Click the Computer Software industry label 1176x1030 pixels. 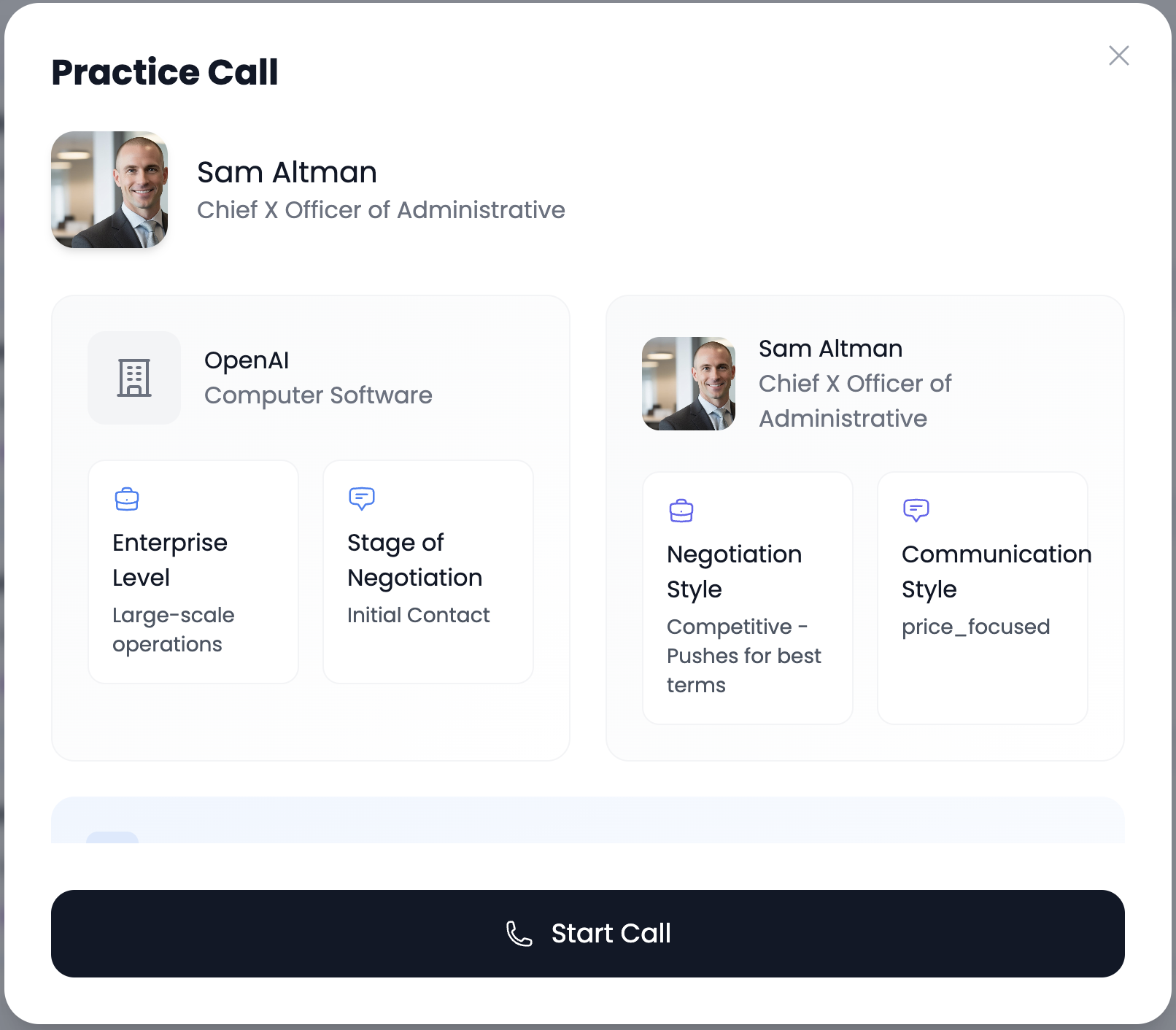(318, 395)
